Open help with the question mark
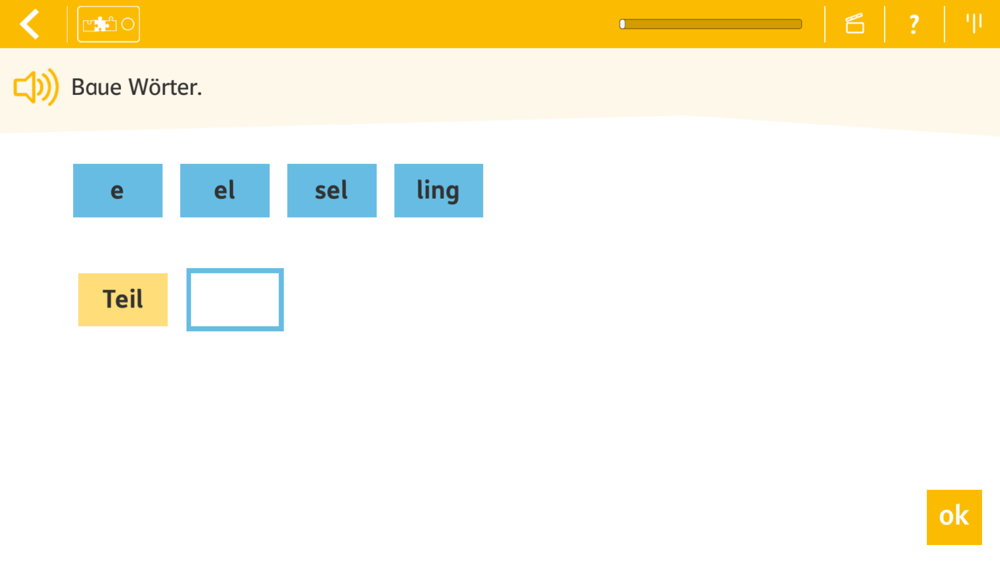 914,24
